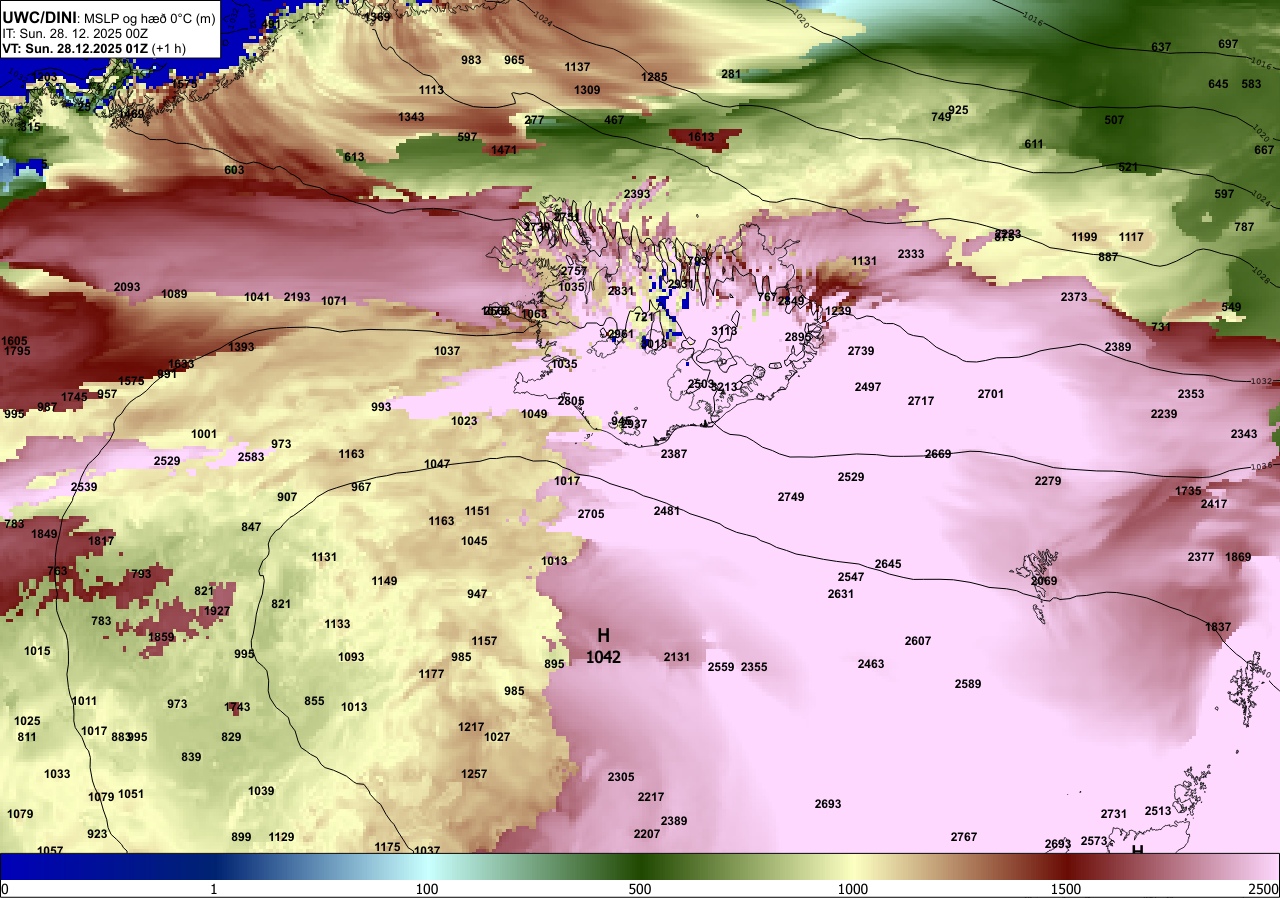Click the height value "2131"
This screenshot has height=898, width=1280.
pos(677,657)
